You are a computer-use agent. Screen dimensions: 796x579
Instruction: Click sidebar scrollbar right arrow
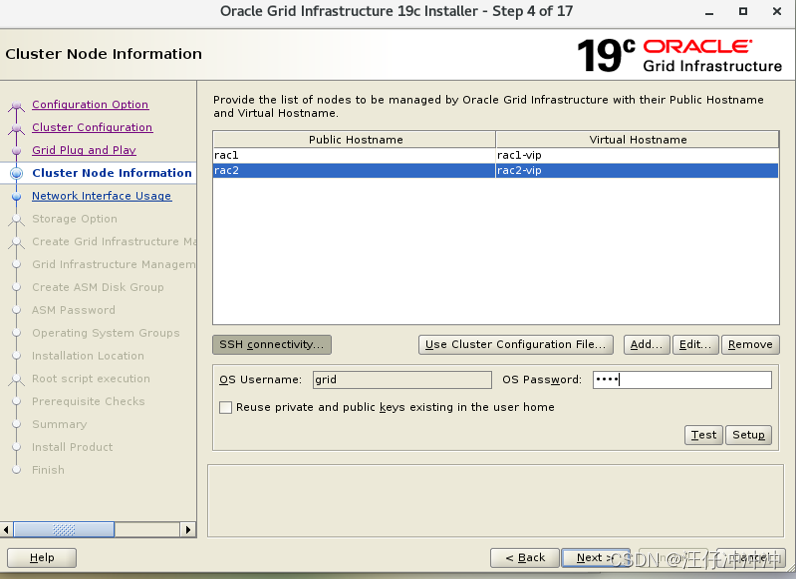pyautogui.click(x=188, y=530)
